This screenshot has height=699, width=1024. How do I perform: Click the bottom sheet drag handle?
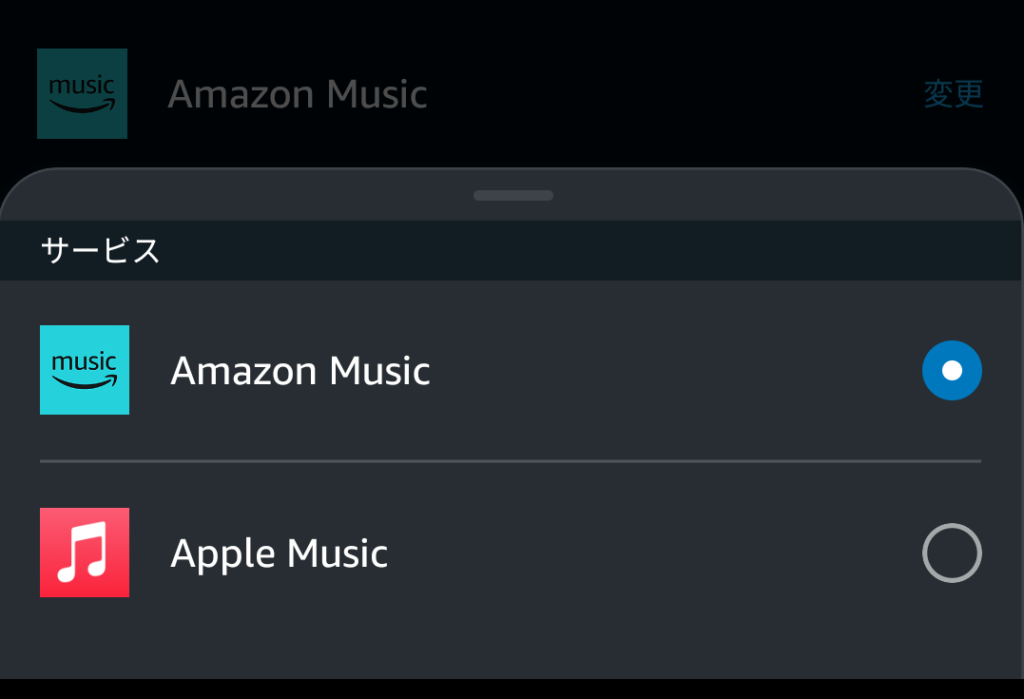[513, 195]
